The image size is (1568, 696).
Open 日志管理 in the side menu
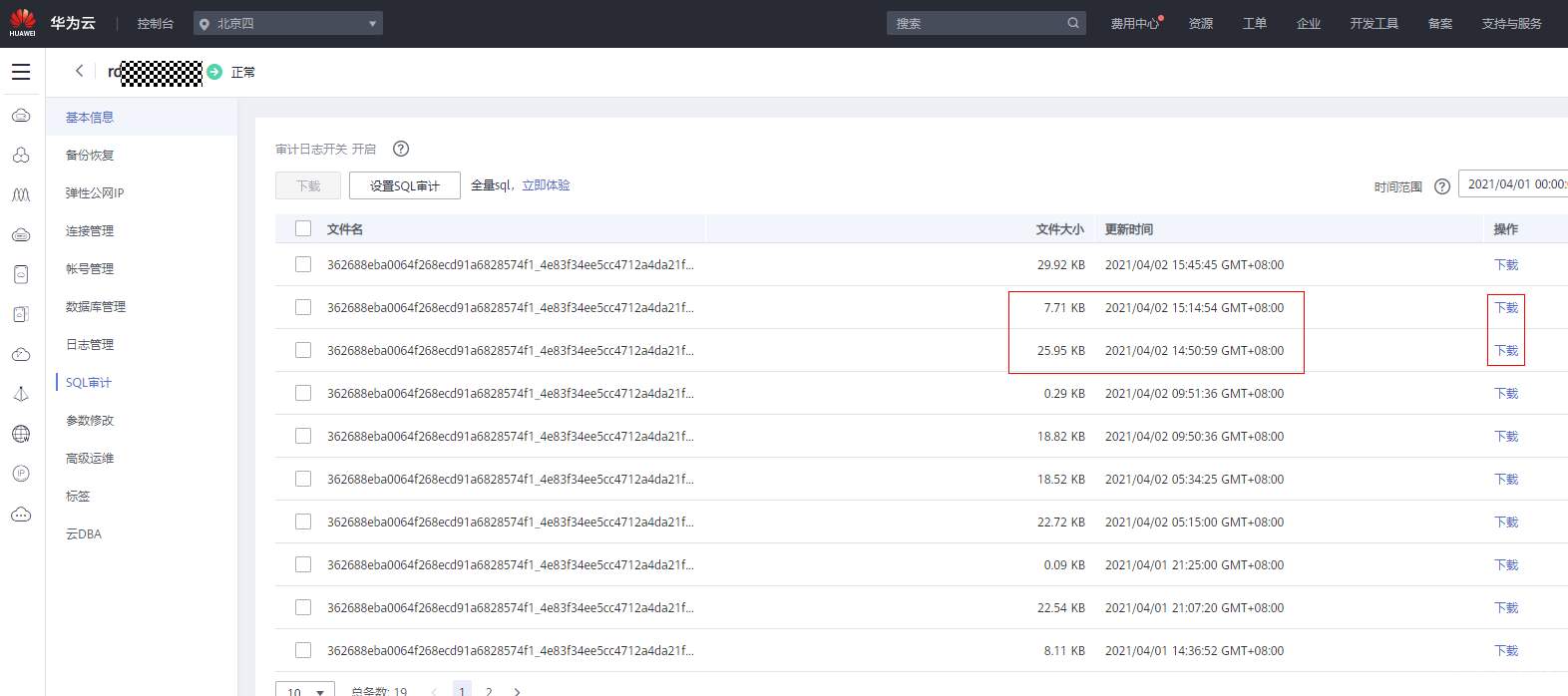90,345
